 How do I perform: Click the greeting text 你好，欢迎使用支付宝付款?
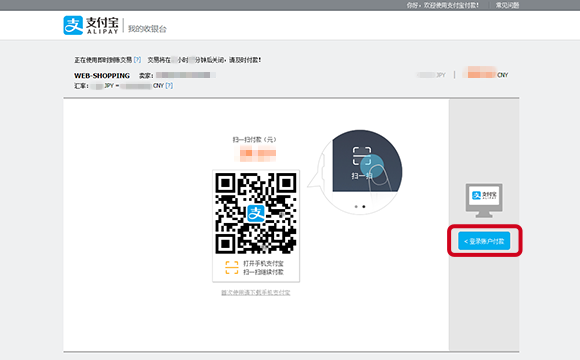click(442, 5)
